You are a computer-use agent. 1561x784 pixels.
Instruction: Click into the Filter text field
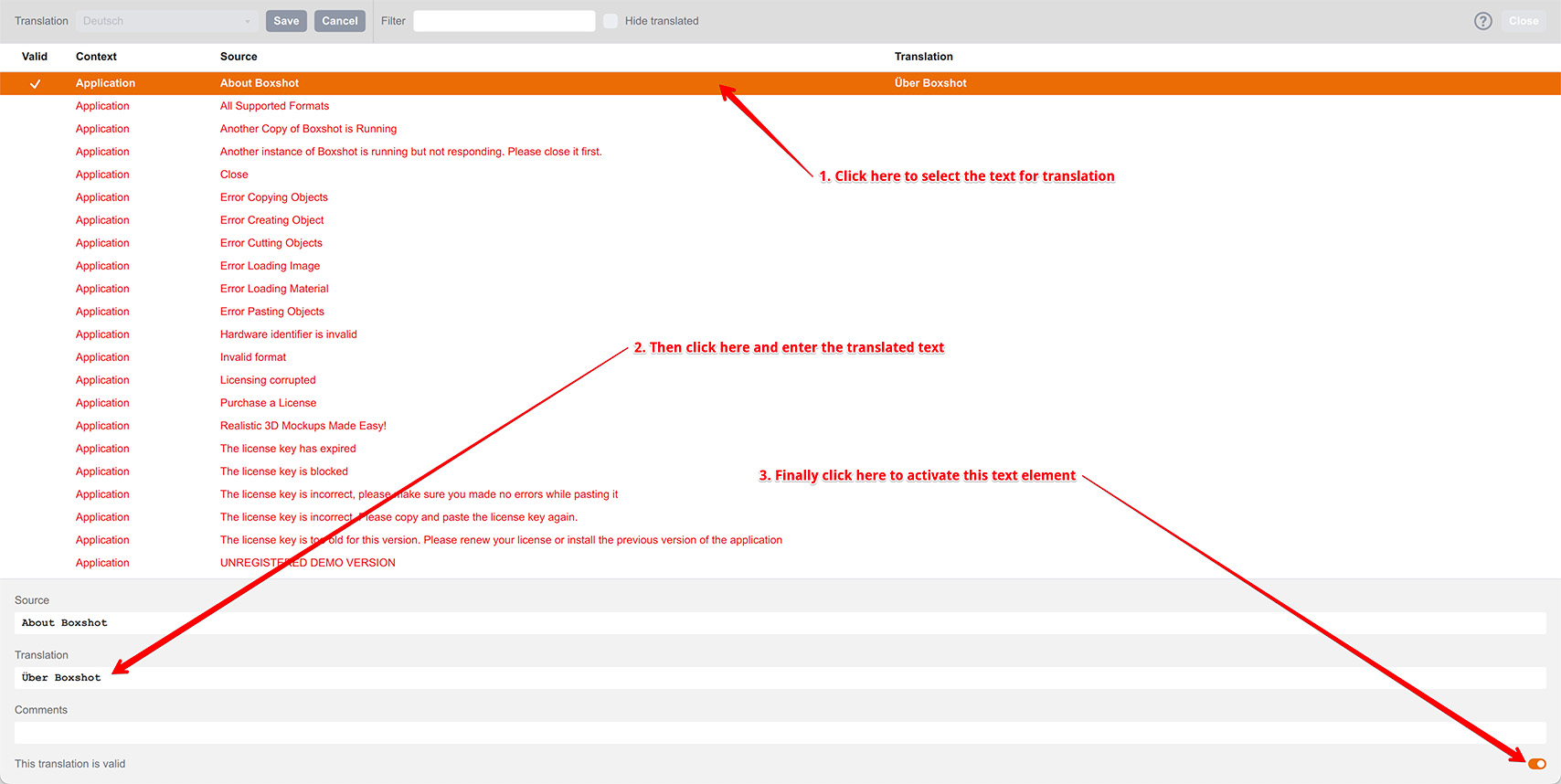click(x=504, y=21)
